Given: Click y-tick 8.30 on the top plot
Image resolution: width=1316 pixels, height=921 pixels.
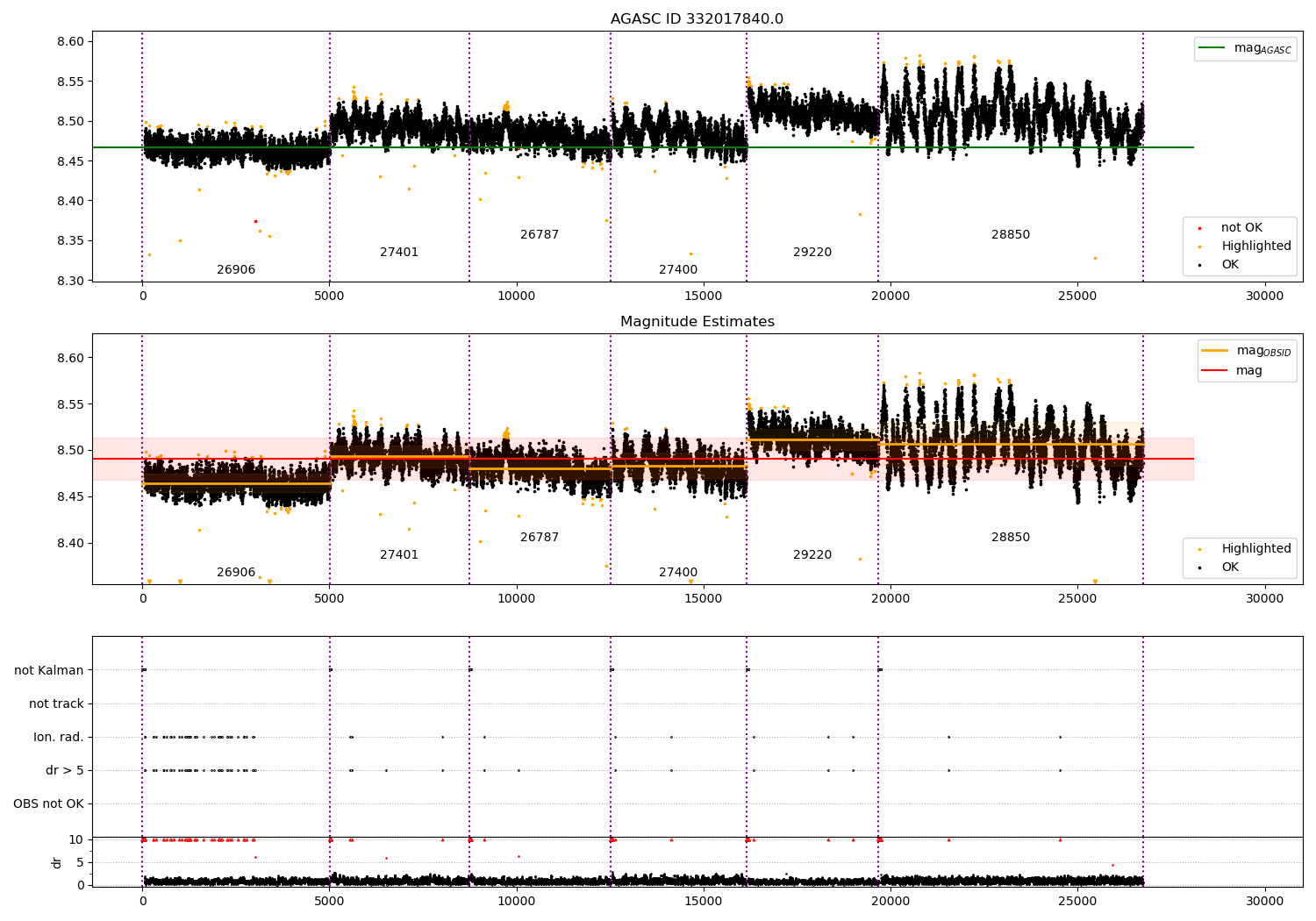Looking at the screenshot, I should click(71, 282).
